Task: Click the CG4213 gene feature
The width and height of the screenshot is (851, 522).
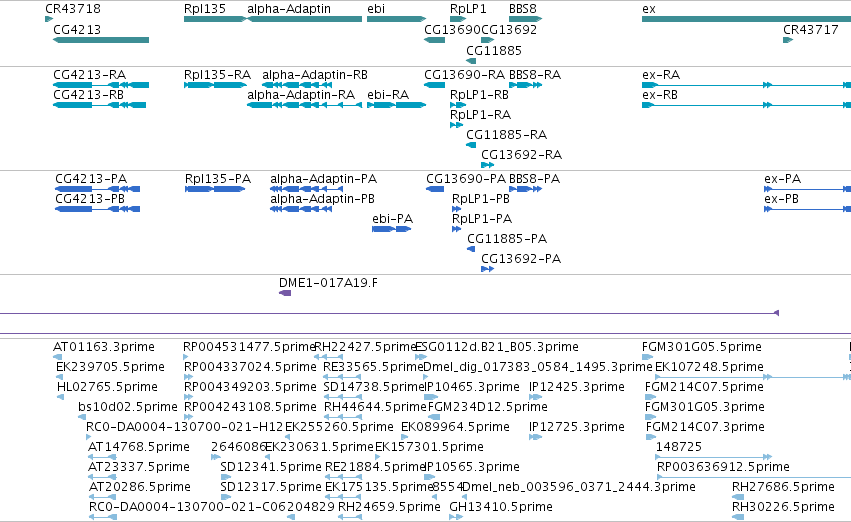Action: pos(101,40)
